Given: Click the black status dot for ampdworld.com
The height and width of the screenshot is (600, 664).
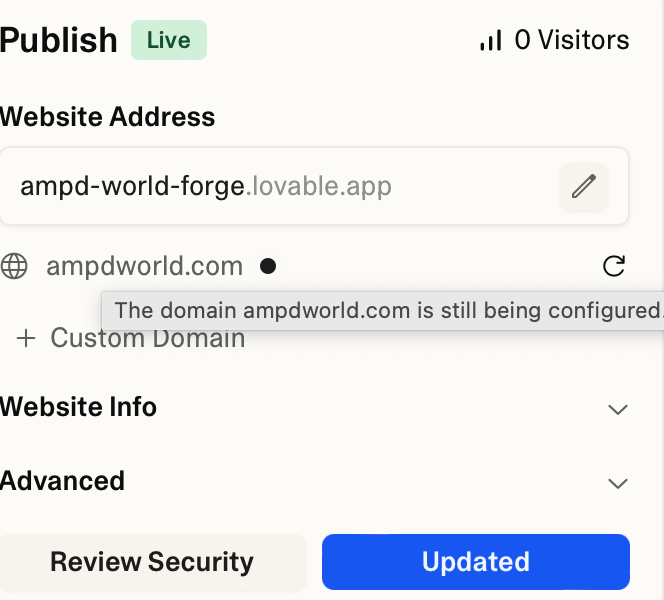Looking at the screenshot, I should 268,266.
